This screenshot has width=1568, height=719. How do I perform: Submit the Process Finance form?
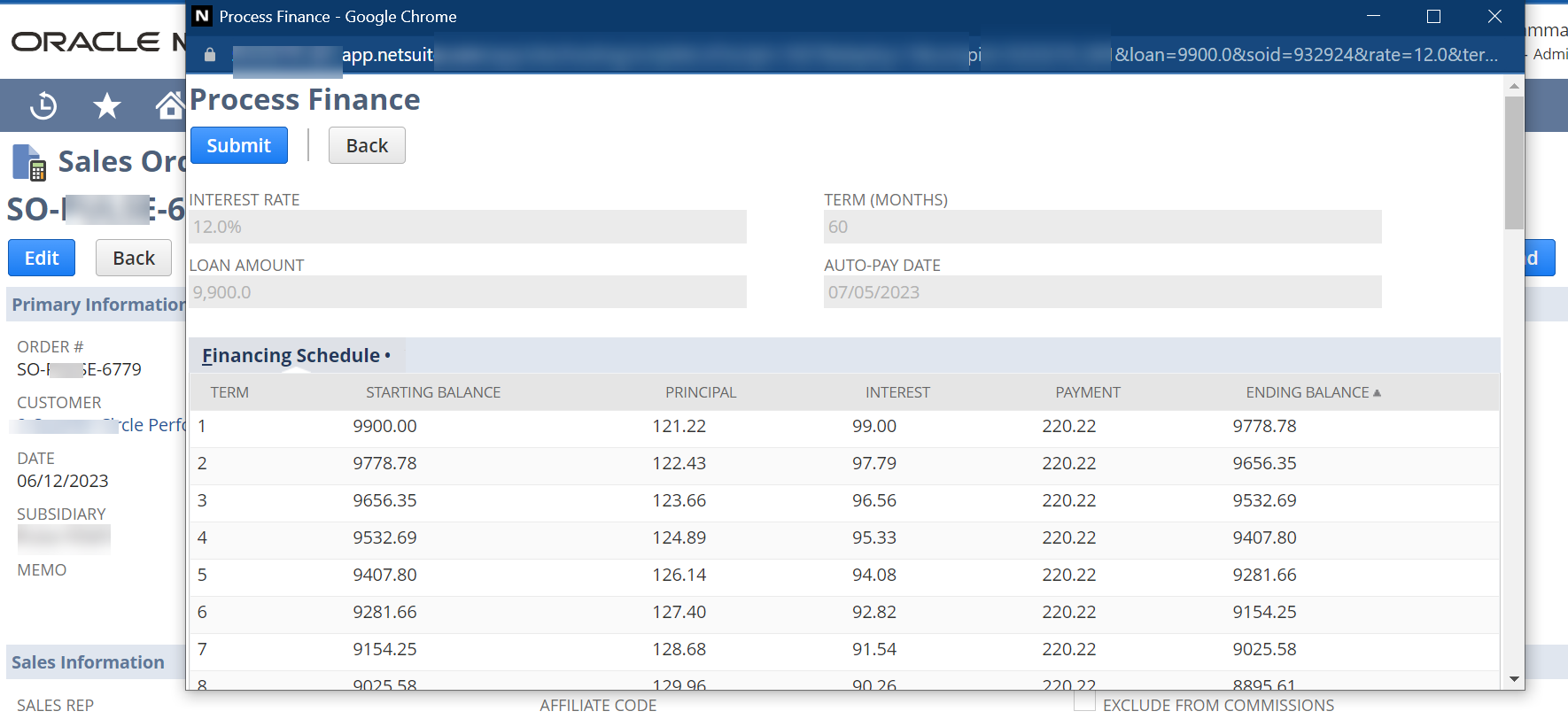click(x=238, y=146)
